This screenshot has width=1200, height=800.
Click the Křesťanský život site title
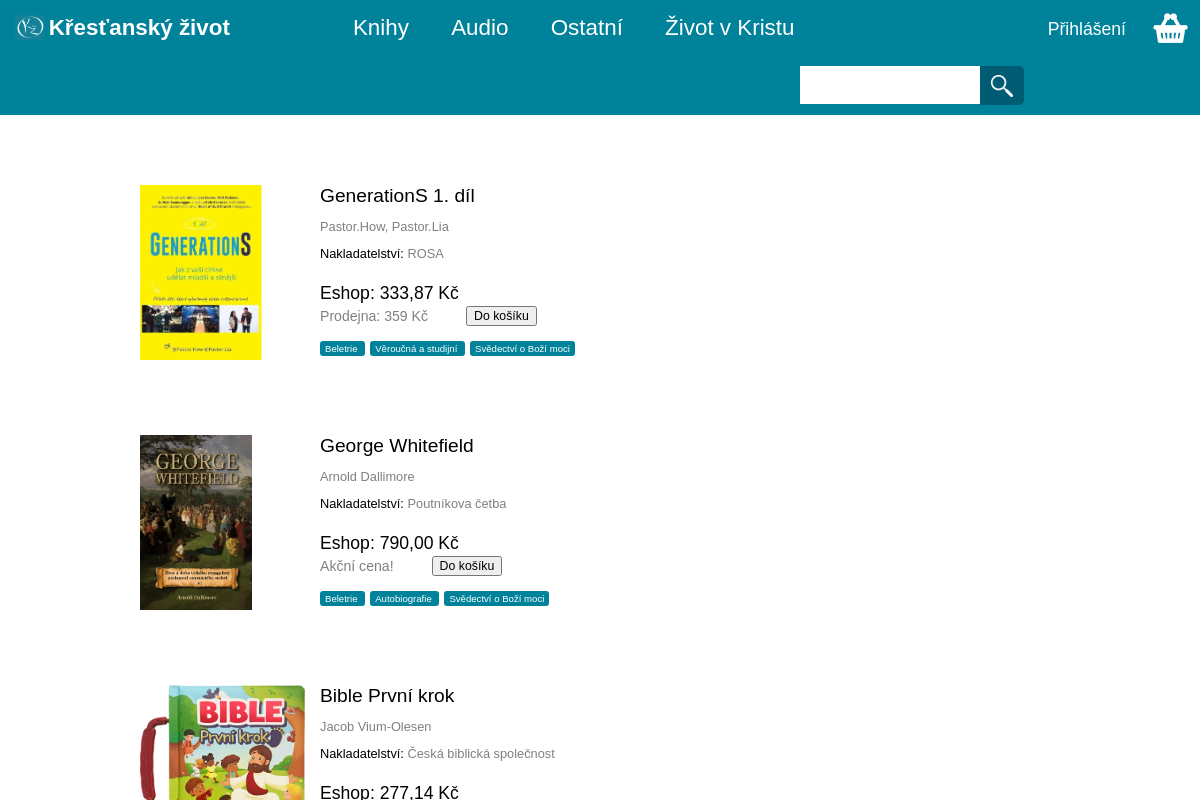click(139, 28)
